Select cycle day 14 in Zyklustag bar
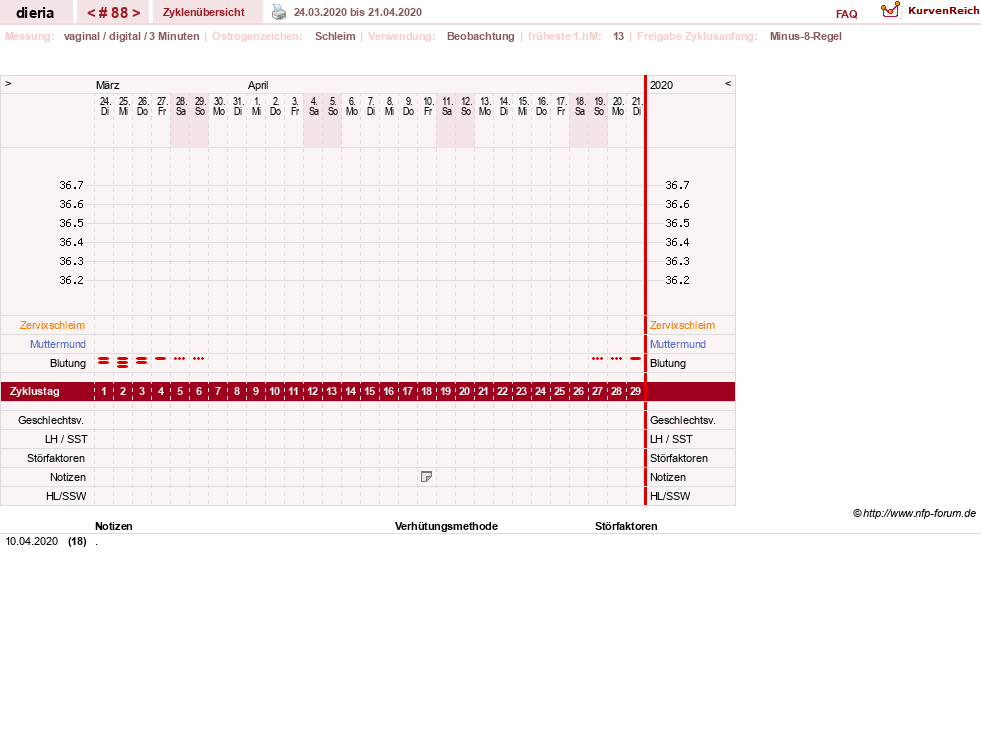Viewport: 981px width, 745px height. click(x=350, y=392)
